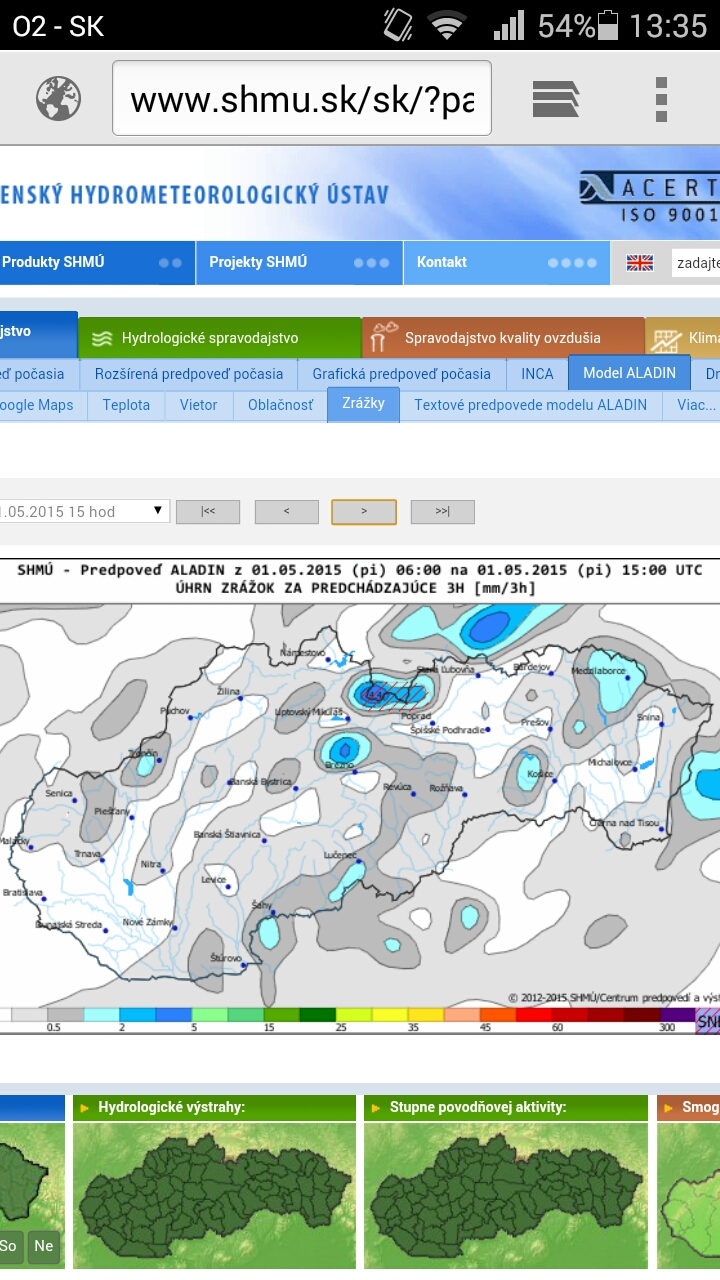The width and height of the screenshot is (720, 1280).
Task: Open the browser tabs stack icon
Action: (556, 99)
